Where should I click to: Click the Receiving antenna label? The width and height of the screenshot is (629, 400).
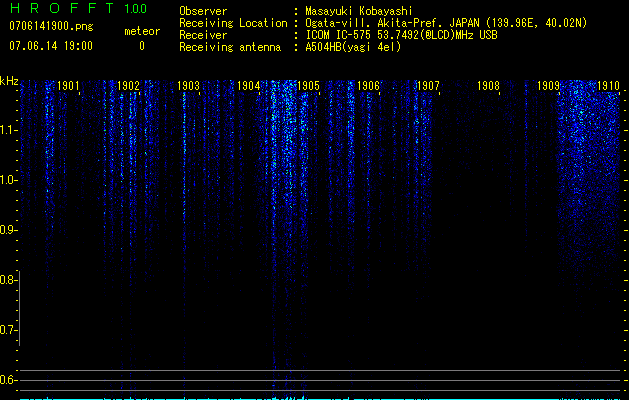pyautogui.click(x=230, y=47)
